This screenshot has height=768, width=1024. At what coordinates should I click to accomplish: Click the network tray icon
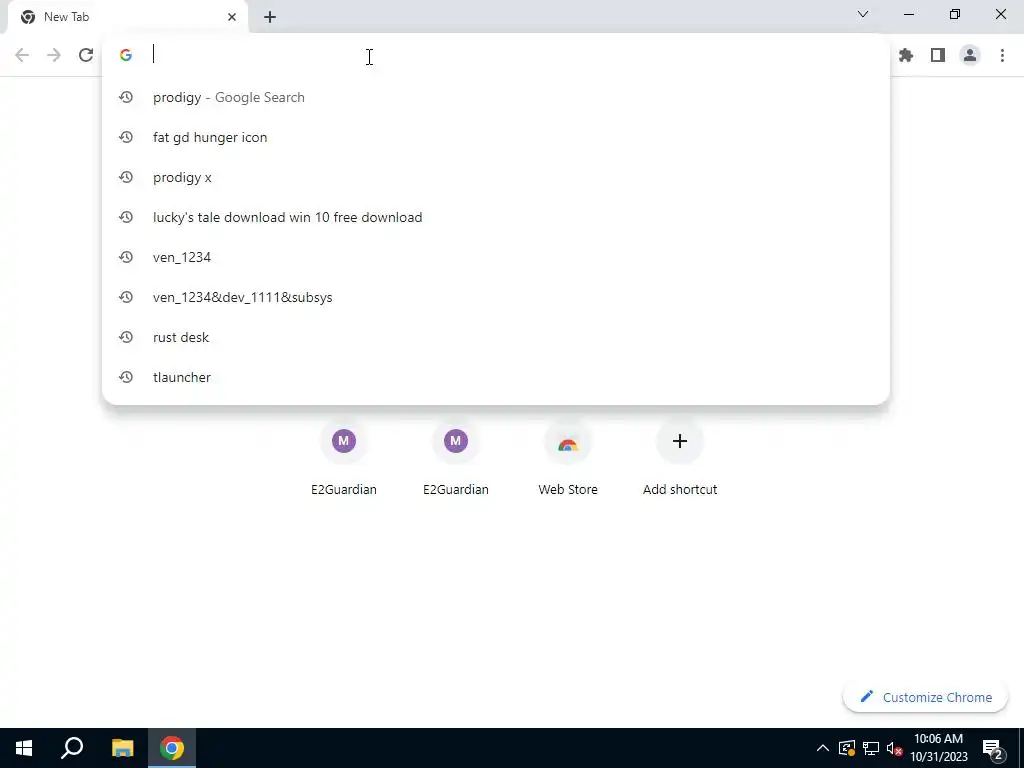(x=871, y=748)
